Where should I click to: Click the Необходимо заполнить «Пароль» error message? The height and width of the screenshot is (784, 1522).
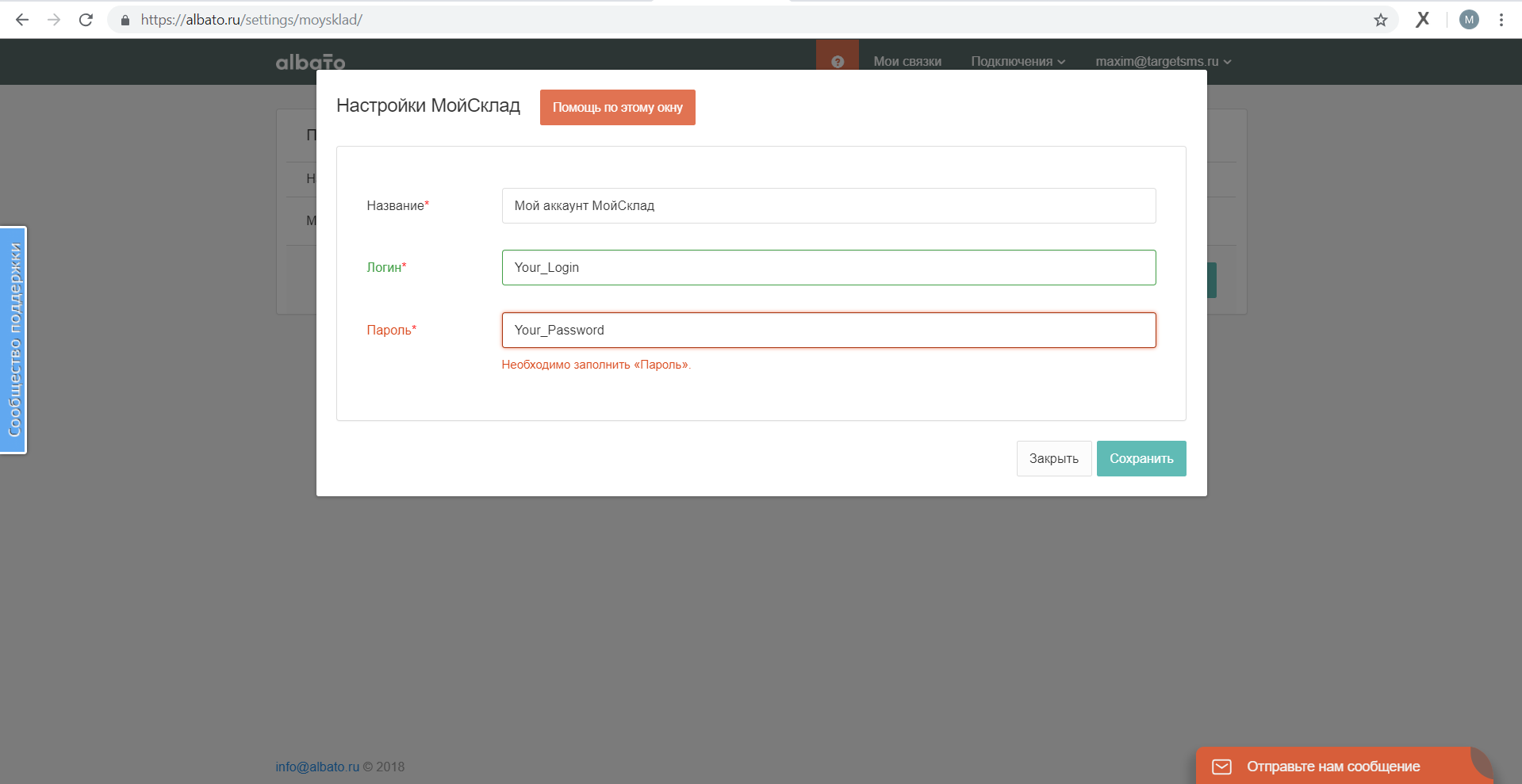(x=596, y=365)
